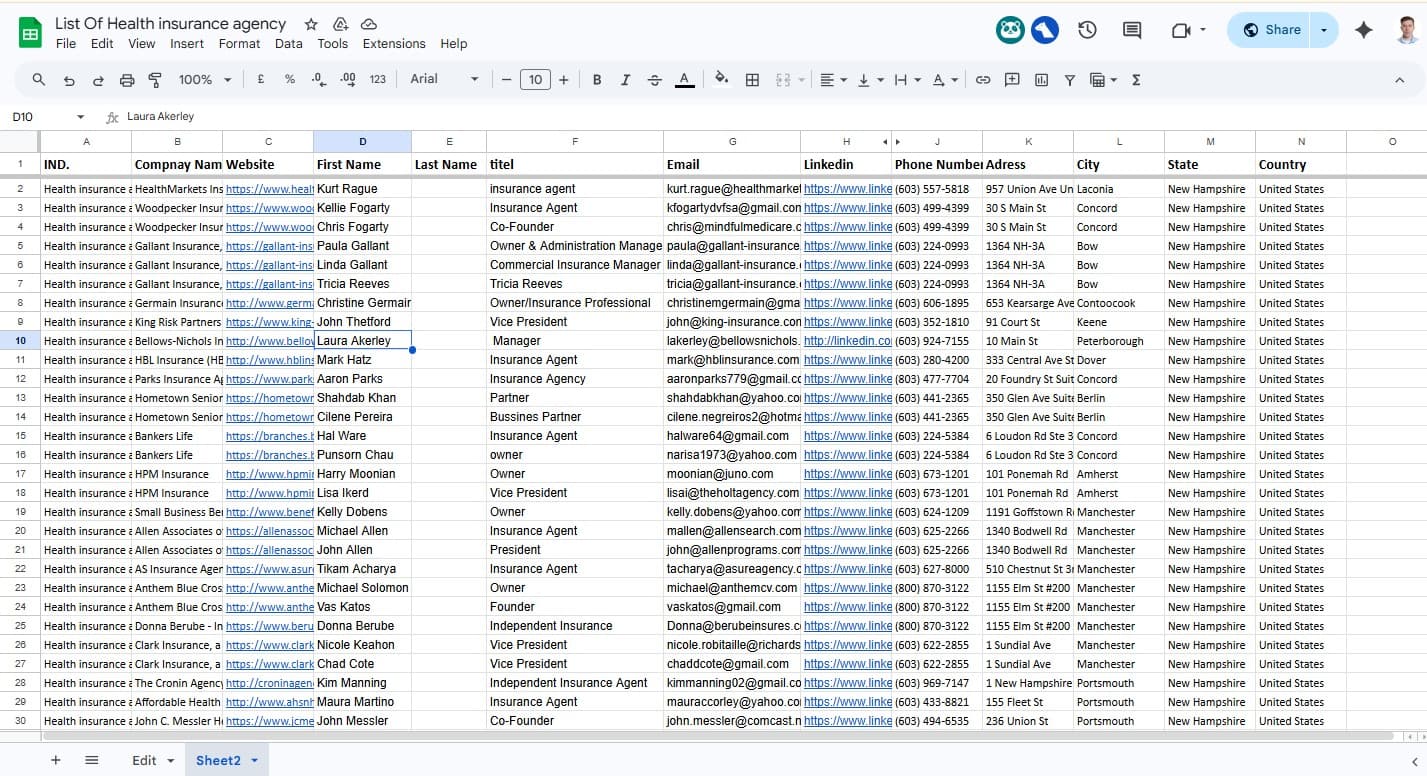Open the Insert menu
This screenshot has width=1427, height=776.
pyautogui.click(x=187, y=44)
